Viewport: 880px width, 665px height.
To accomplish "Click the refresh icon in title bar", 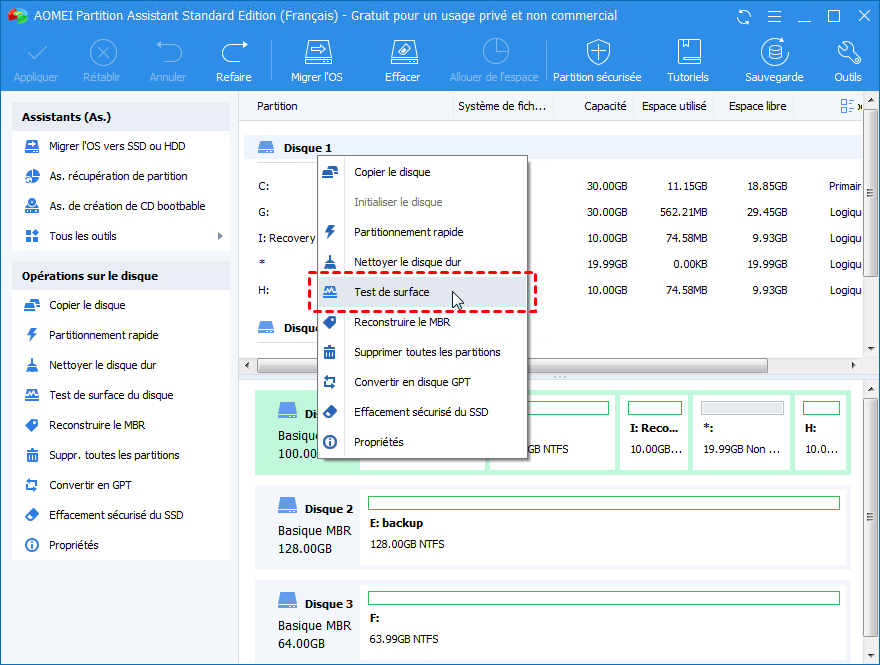I will click(x=743, y=16).
